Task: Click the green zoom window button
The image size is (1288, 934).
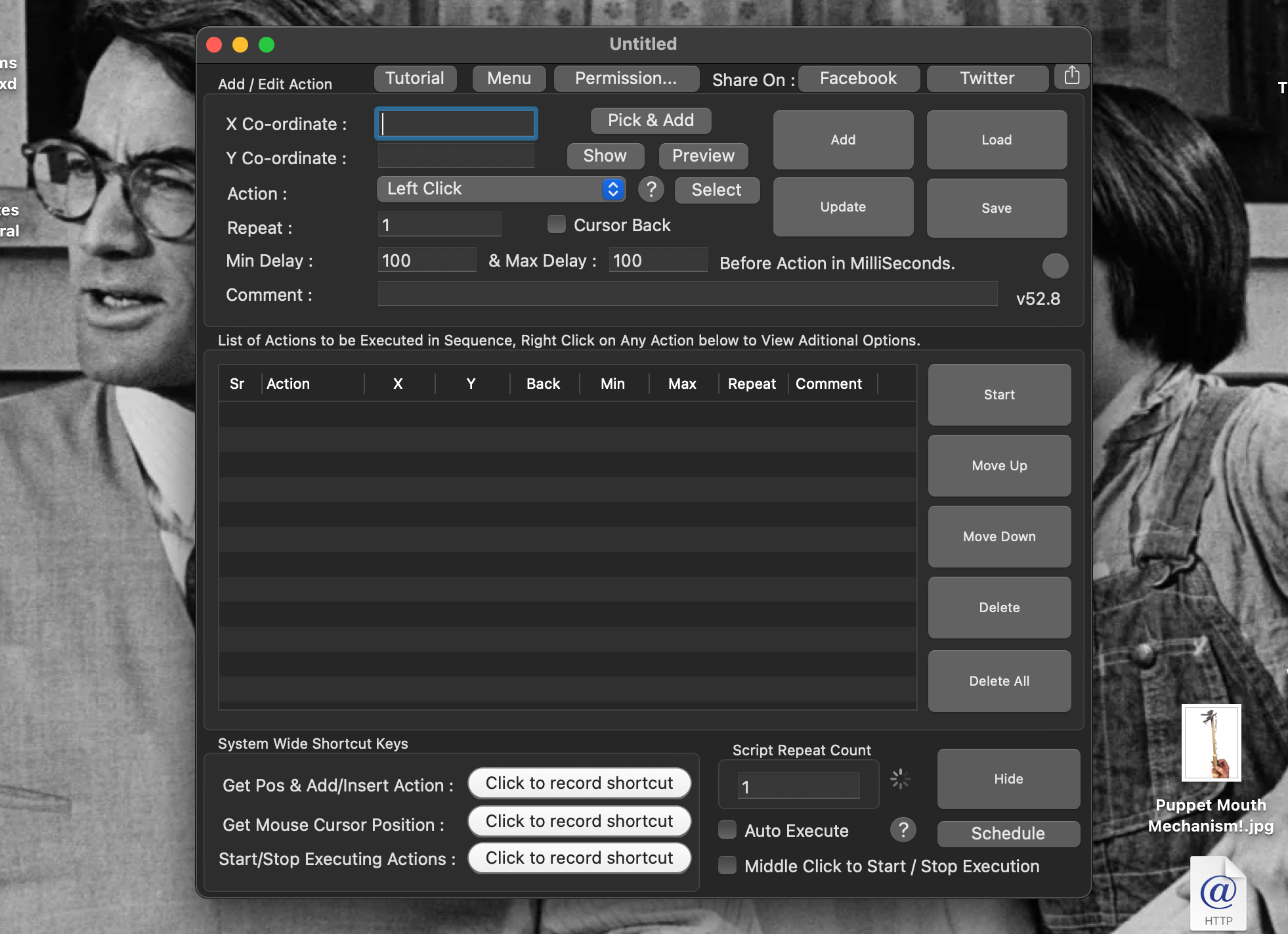Action: 267,45
